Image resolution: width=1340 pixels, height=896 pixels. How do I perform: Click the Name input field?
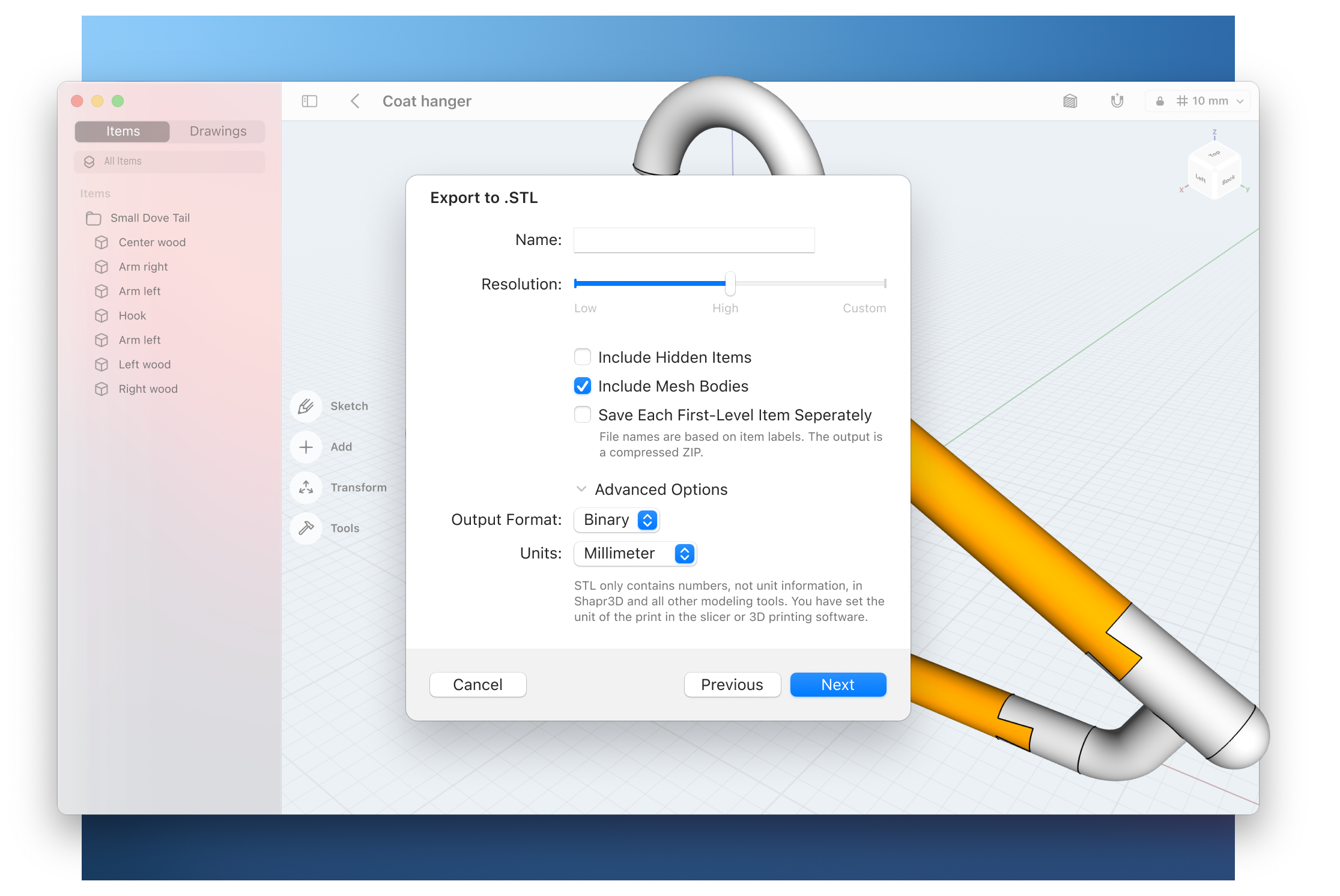pos(694,240)
